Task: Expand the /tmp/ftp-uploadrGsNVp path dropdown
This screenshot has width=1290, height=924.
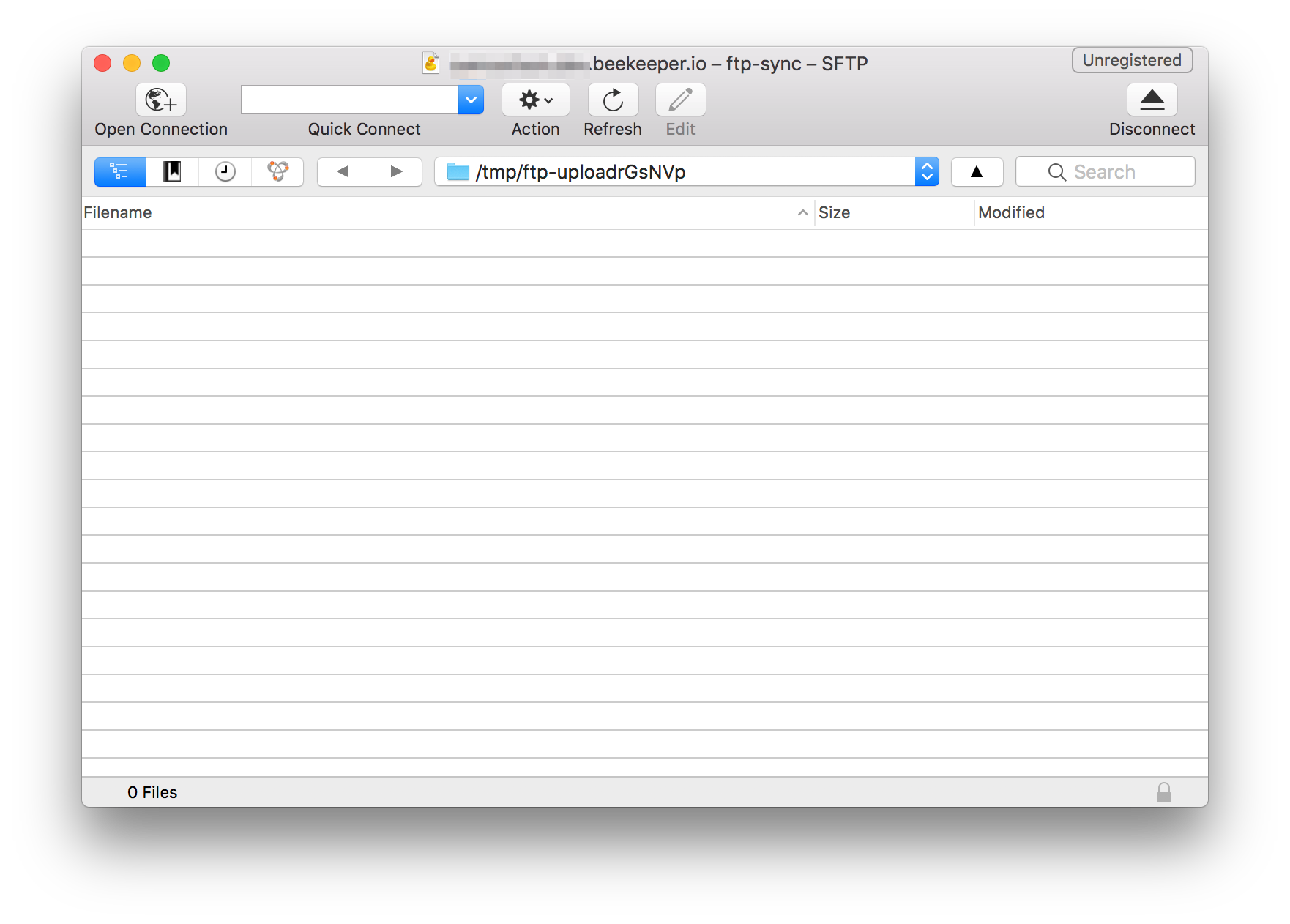Action: pos(927,172)
